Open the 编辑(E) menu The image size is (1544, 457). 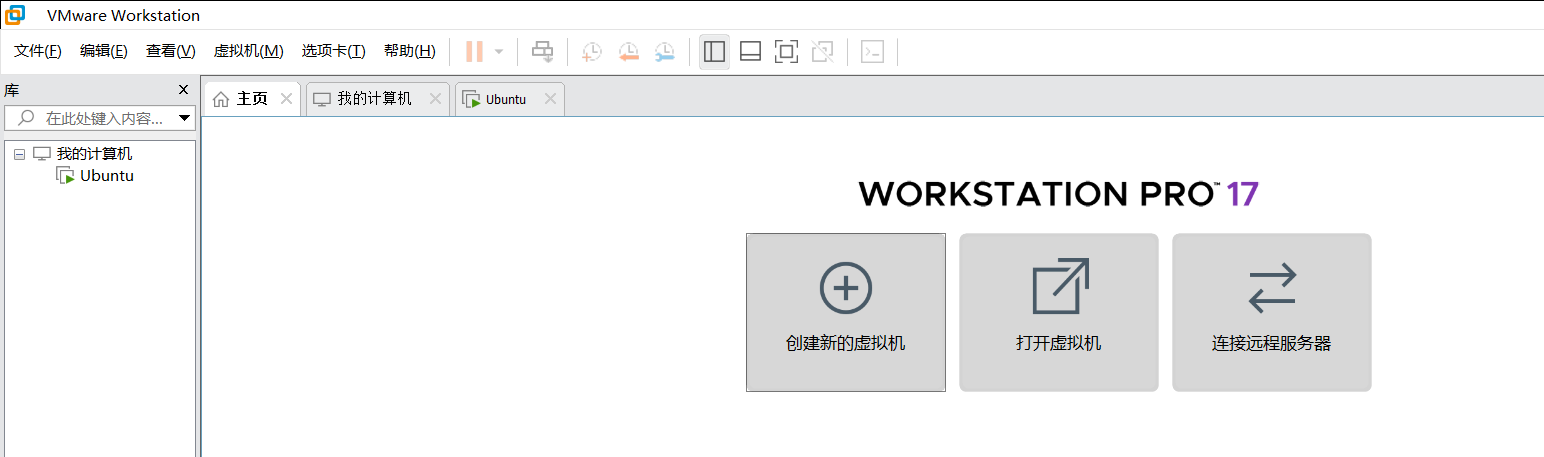104,51
